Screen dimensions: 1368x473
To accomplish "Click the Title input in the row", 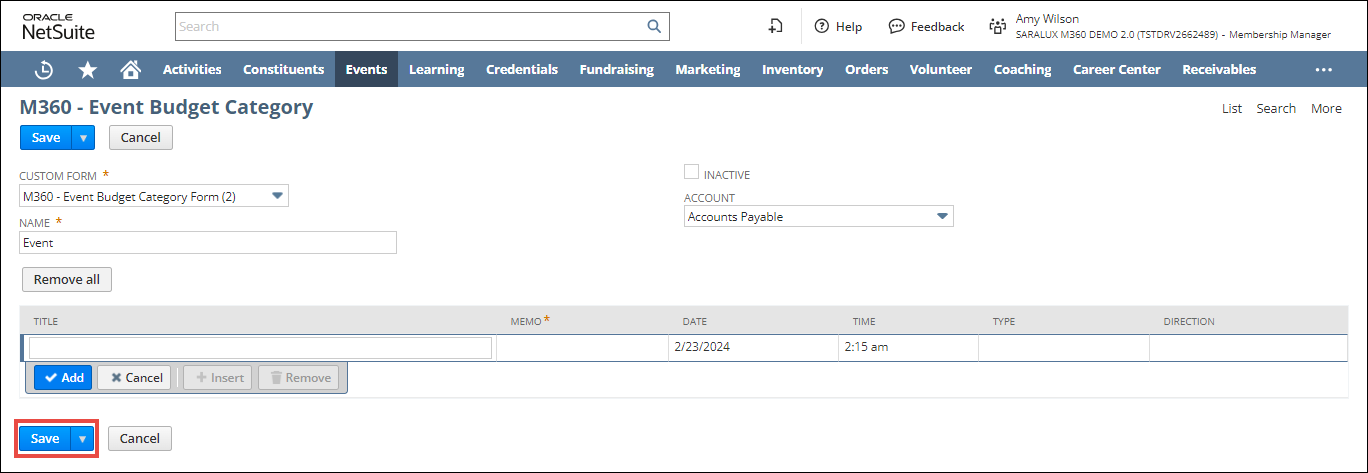I will tap(260, 348).
